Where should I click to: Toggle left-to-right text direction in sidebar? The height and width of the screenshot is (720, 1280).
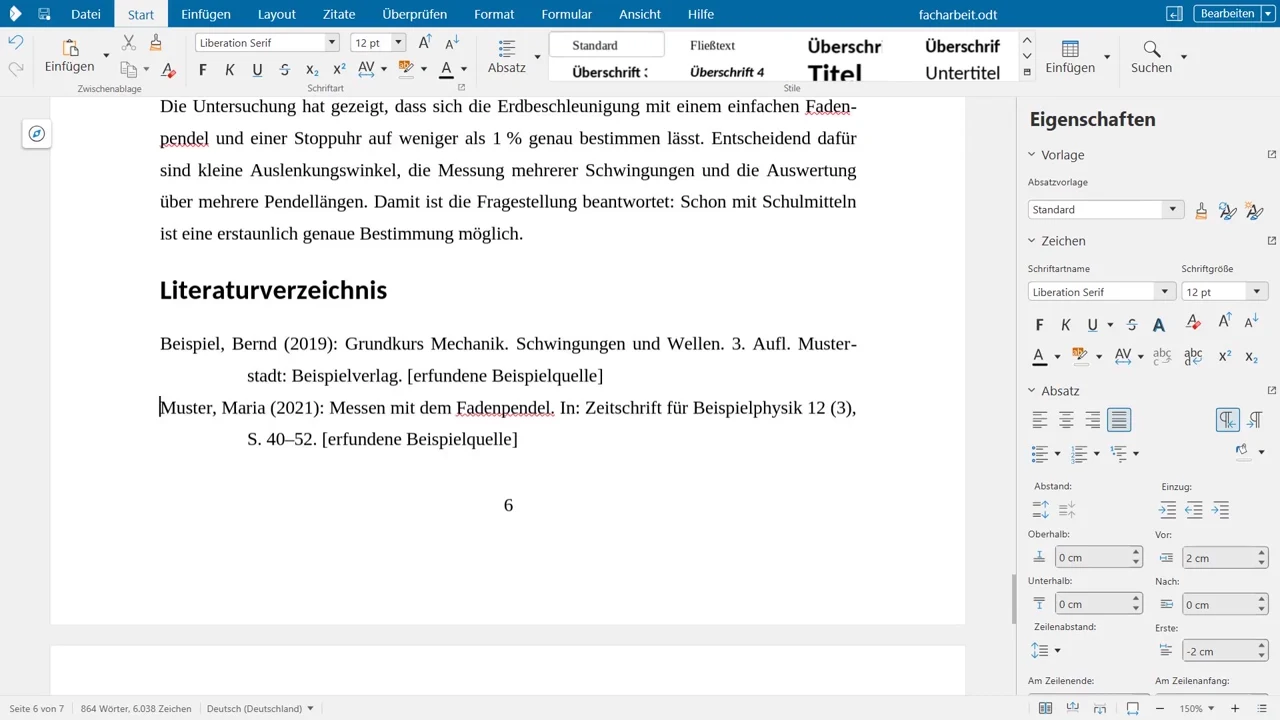(1227, 420)
